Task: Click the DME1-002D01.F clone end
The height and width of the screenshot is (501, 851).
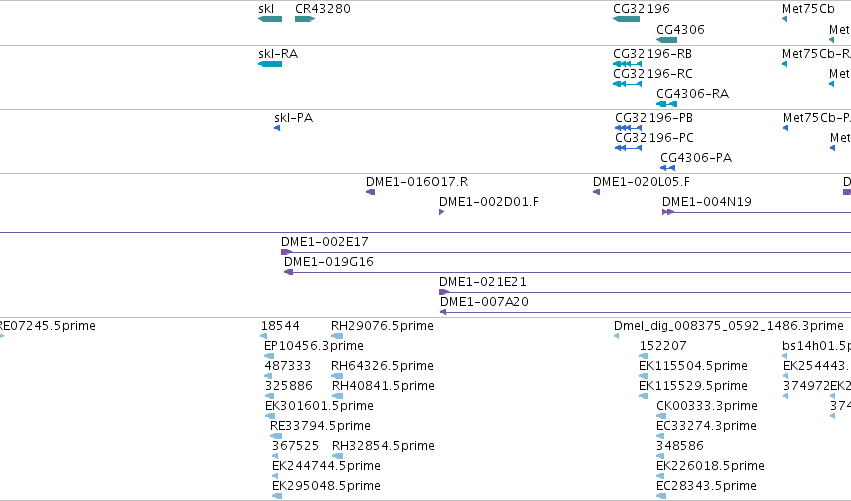Action: (x=442, y=212)
